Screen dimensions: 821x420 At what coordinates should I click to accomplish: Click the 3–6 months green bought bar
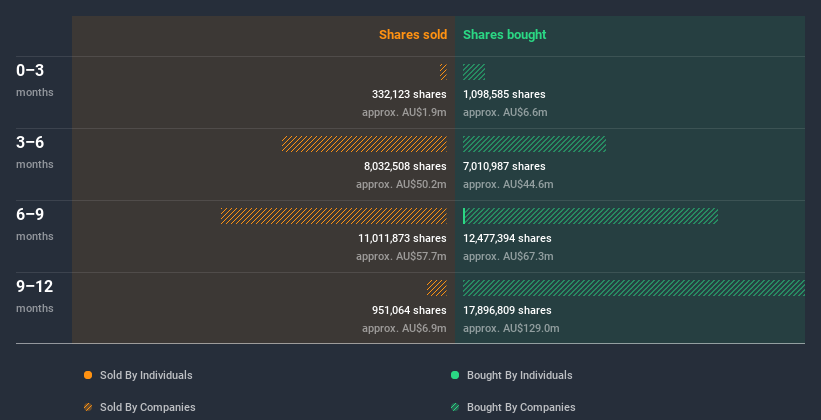point(534,144)
